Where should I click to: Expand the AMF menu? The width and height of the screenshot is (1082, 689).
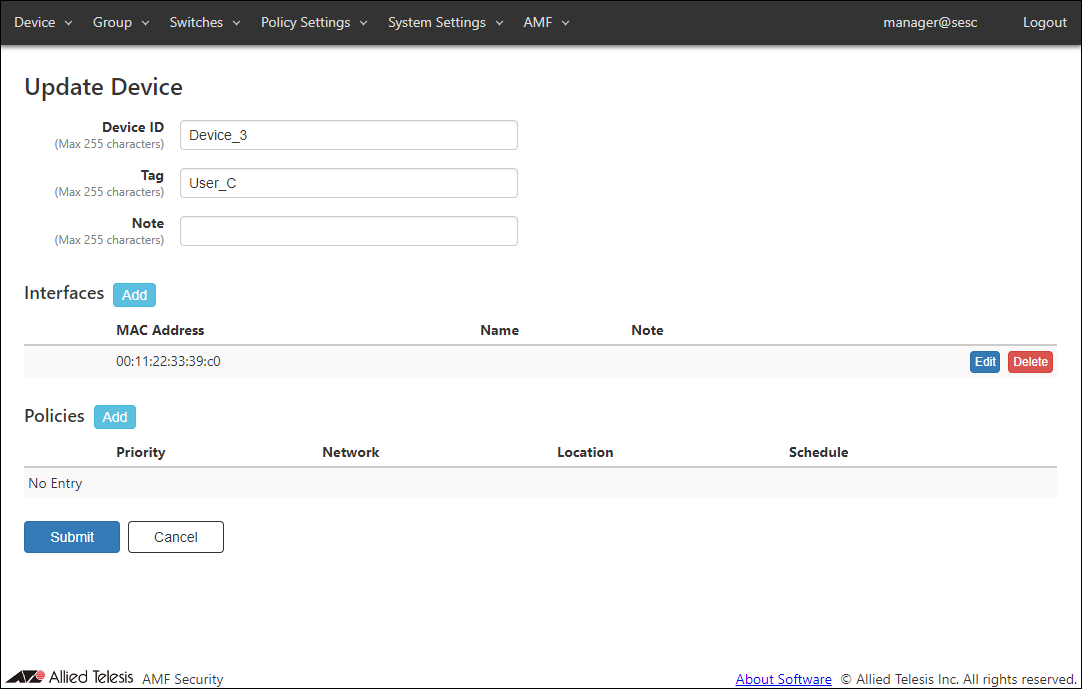546,22
